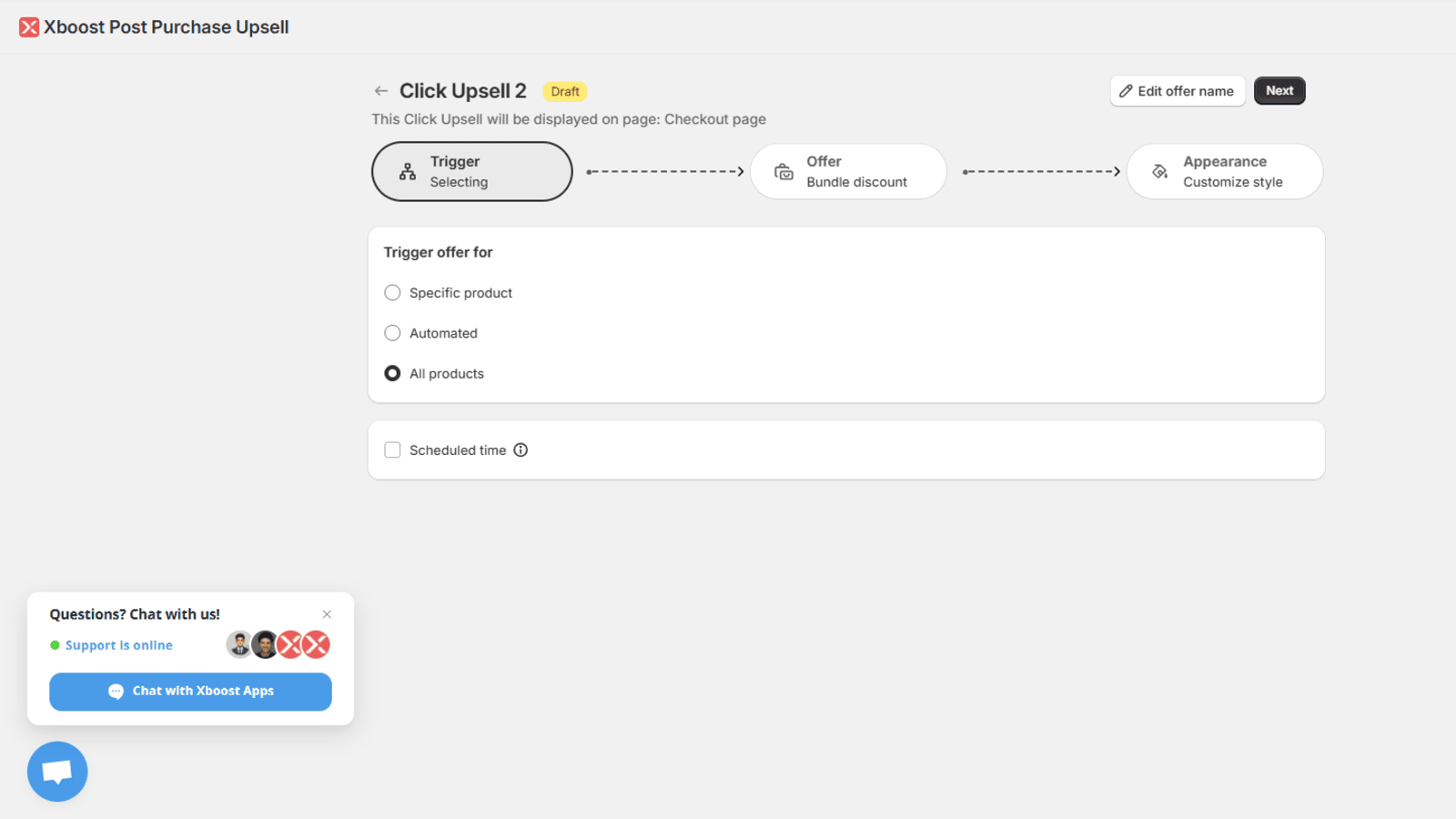The image size is (1456, 819).
Task: Click the Xboost Post Purchase Upsell title
Action: pos(167,27)
